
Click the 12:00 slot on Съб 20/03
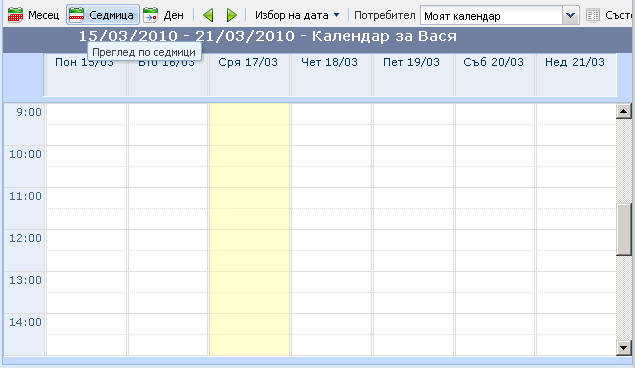pos(495,251)
